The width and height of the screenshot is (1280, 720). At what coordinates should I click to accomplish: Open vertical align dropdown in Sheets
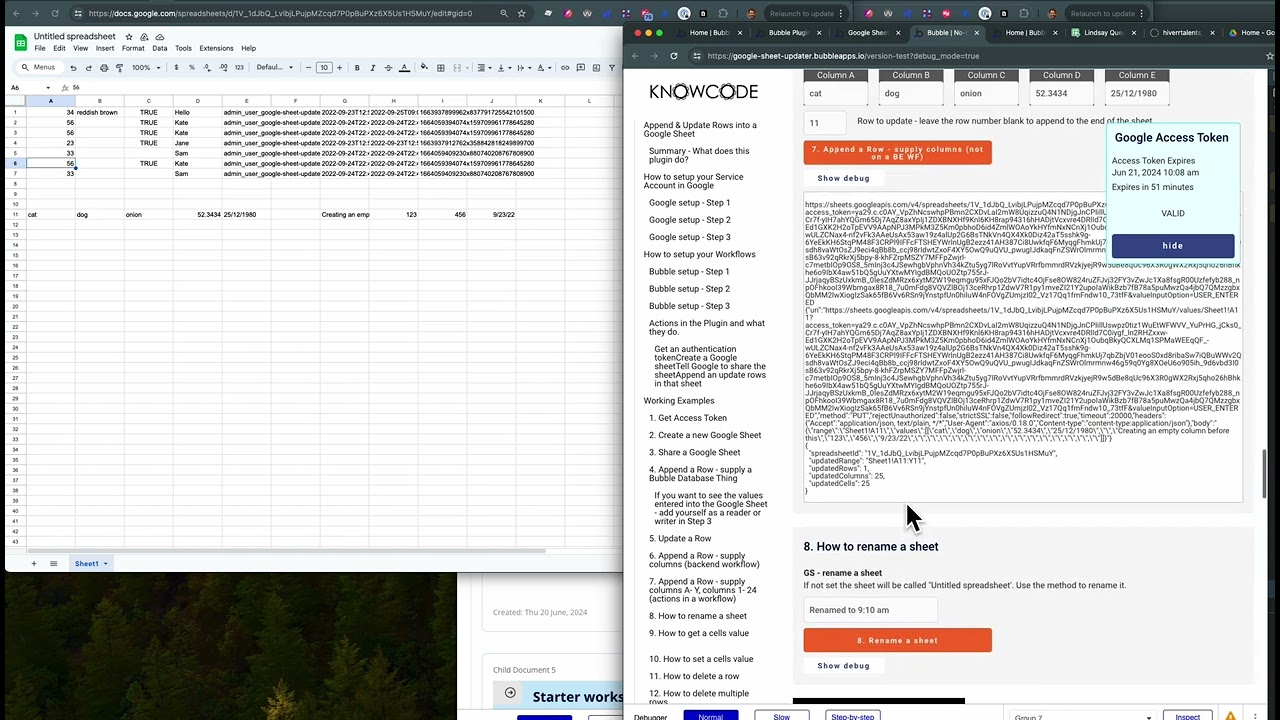click(x=505, y=68)
